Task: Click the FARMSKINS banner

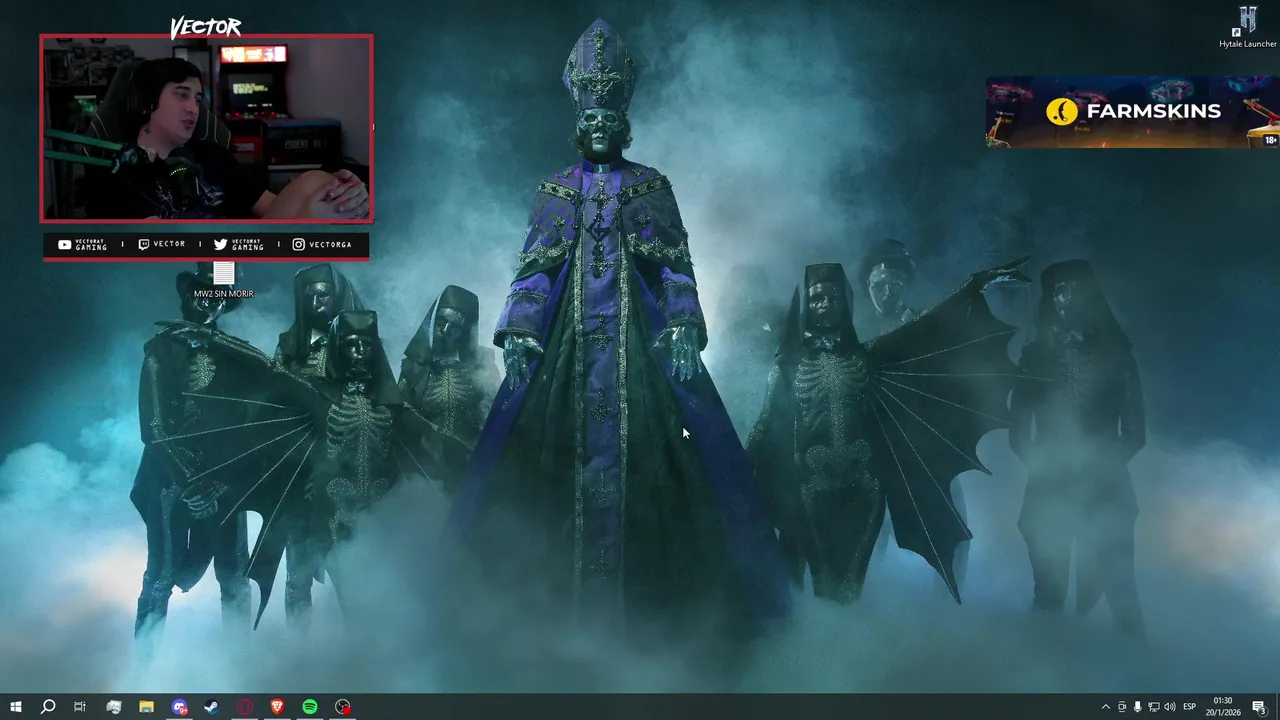Action: pyautogui.click(x=1132, y=112)
